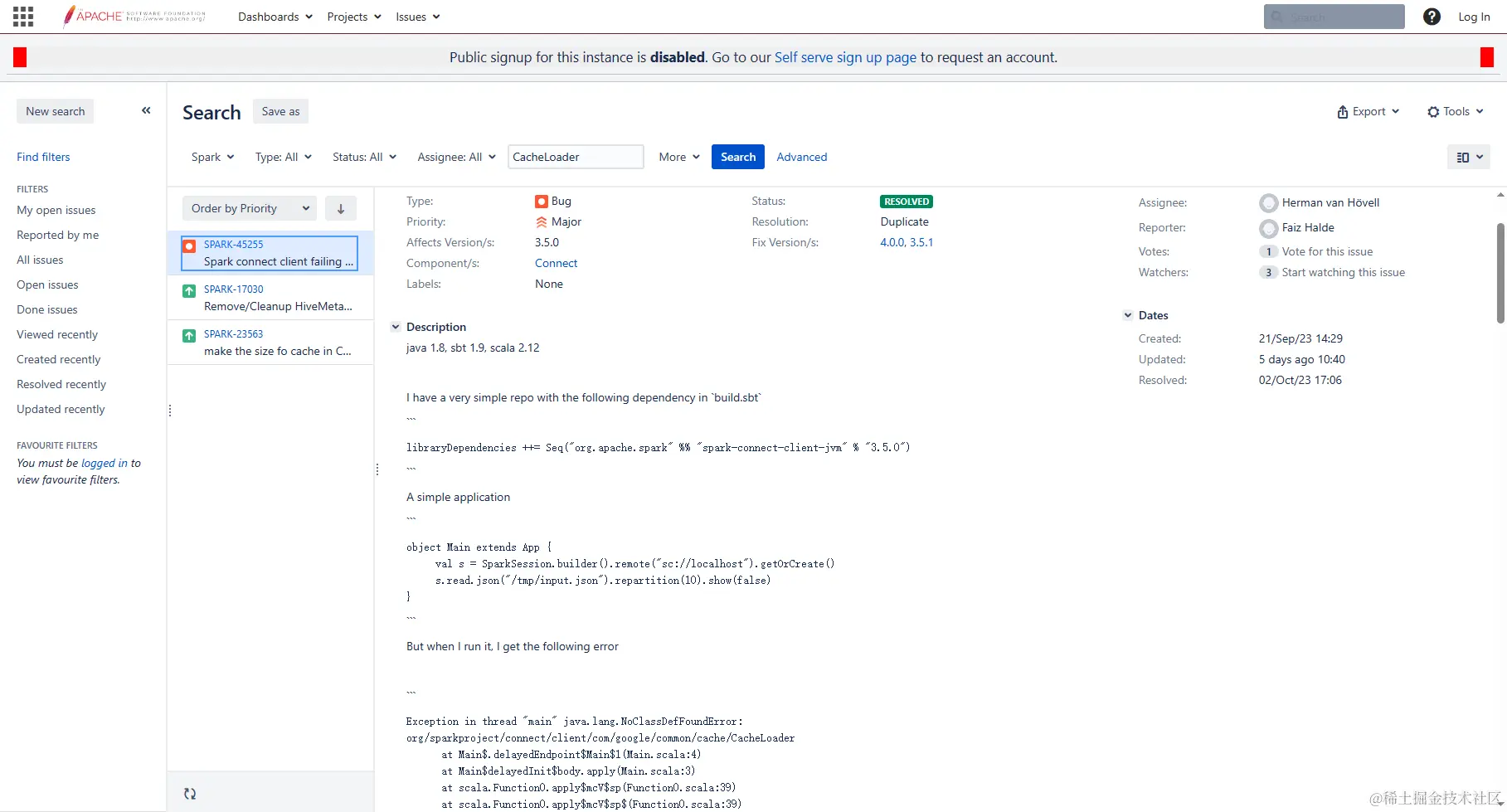
Task: Select the Reported by me filter
Action: click(58, 235)
